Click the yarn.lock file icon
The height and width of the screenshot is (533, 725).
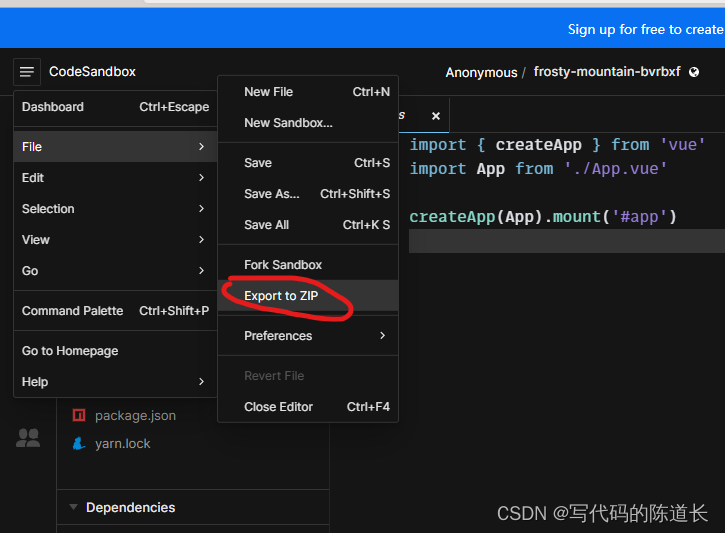tap(79, 443)
